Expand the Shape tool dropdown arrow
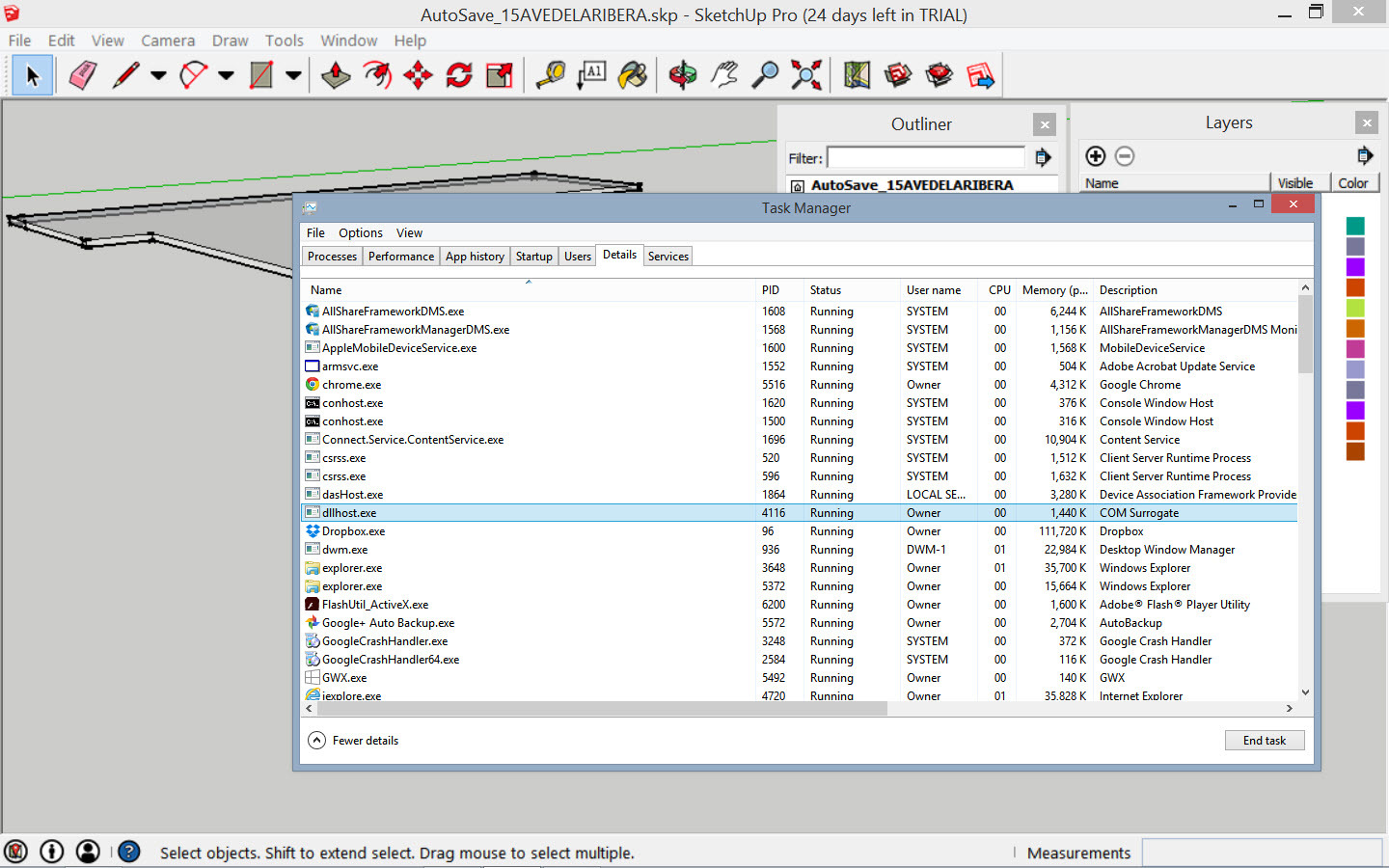The width and height of the screenshot is (1389, 868). [x=293, y=75]
